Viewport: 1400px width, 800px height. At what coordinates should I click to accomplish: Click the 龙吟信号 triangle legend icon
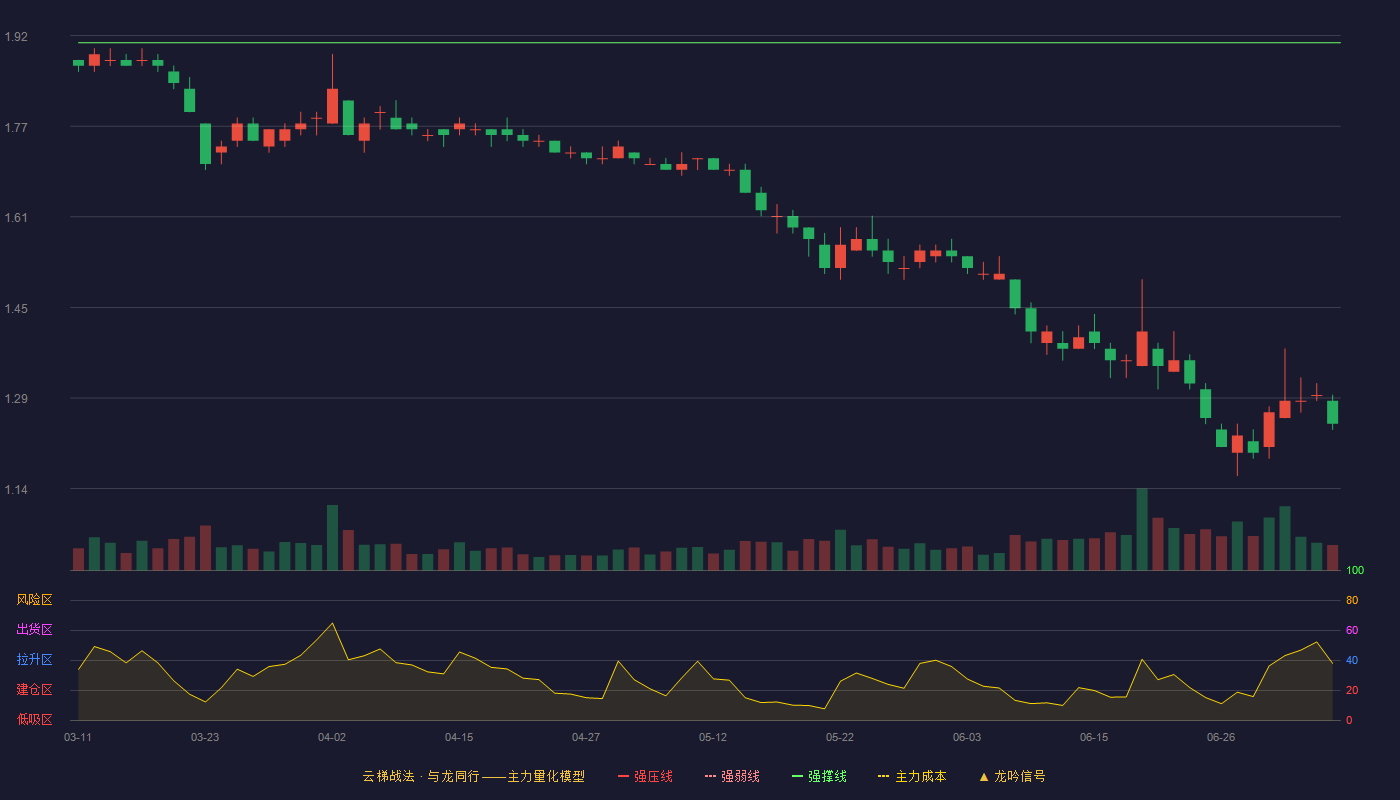click(x=984, y=776)
